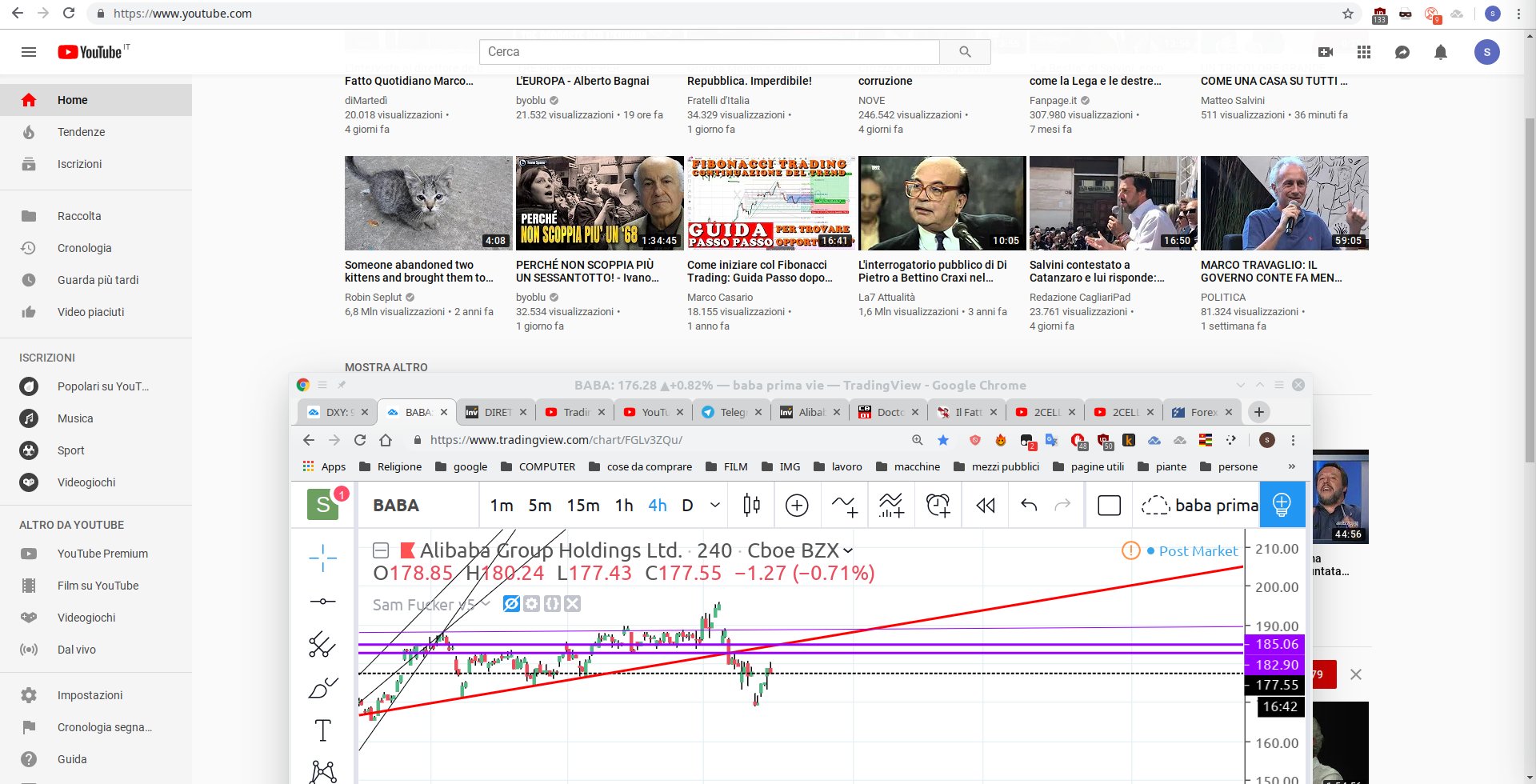Remove the Sam indicator with its X button
This screenshot has height=784, width=1536.
point(572,604)
